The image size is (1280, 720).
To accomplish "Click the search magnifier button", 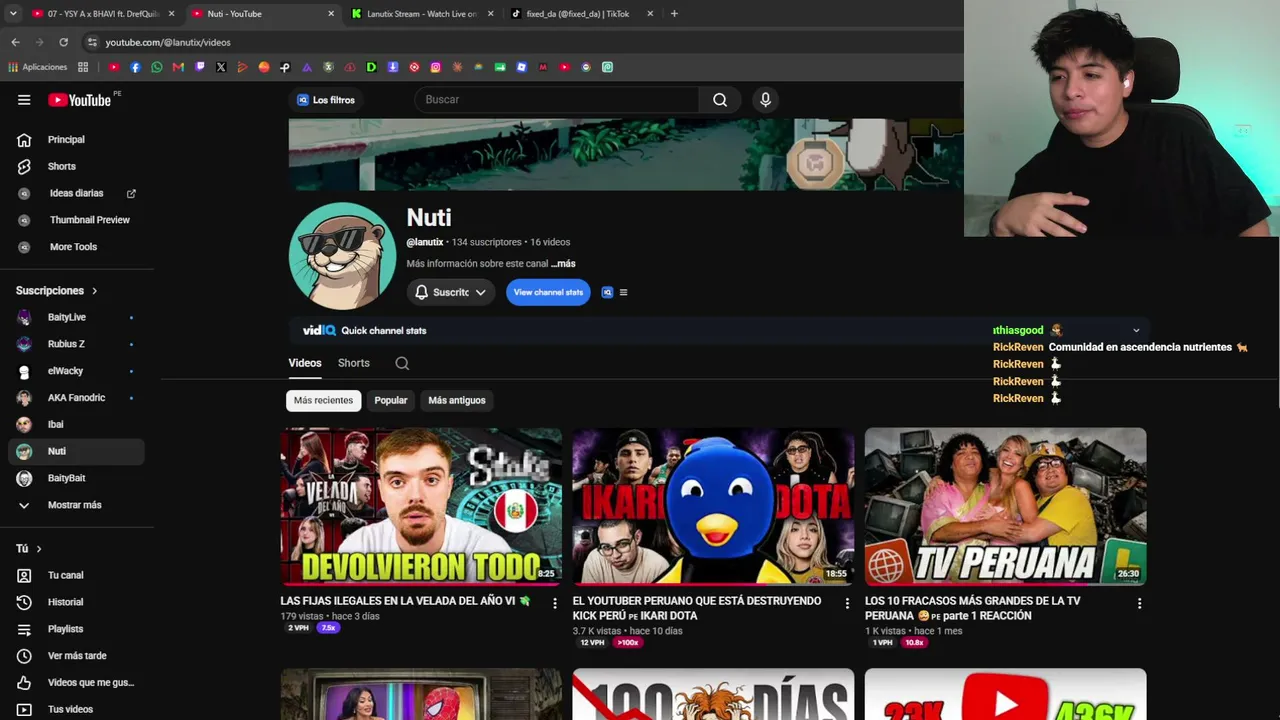I will coord(720,100).
